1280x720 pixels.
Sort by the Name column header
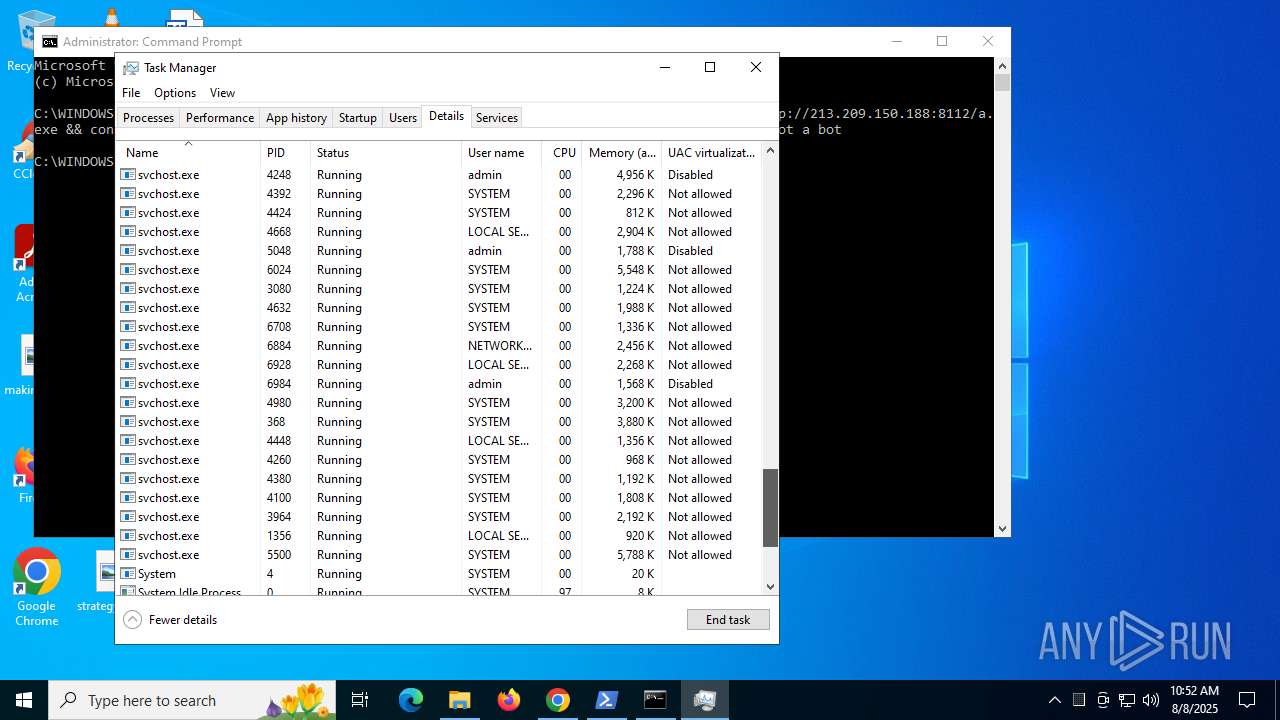tap(188, 152)
